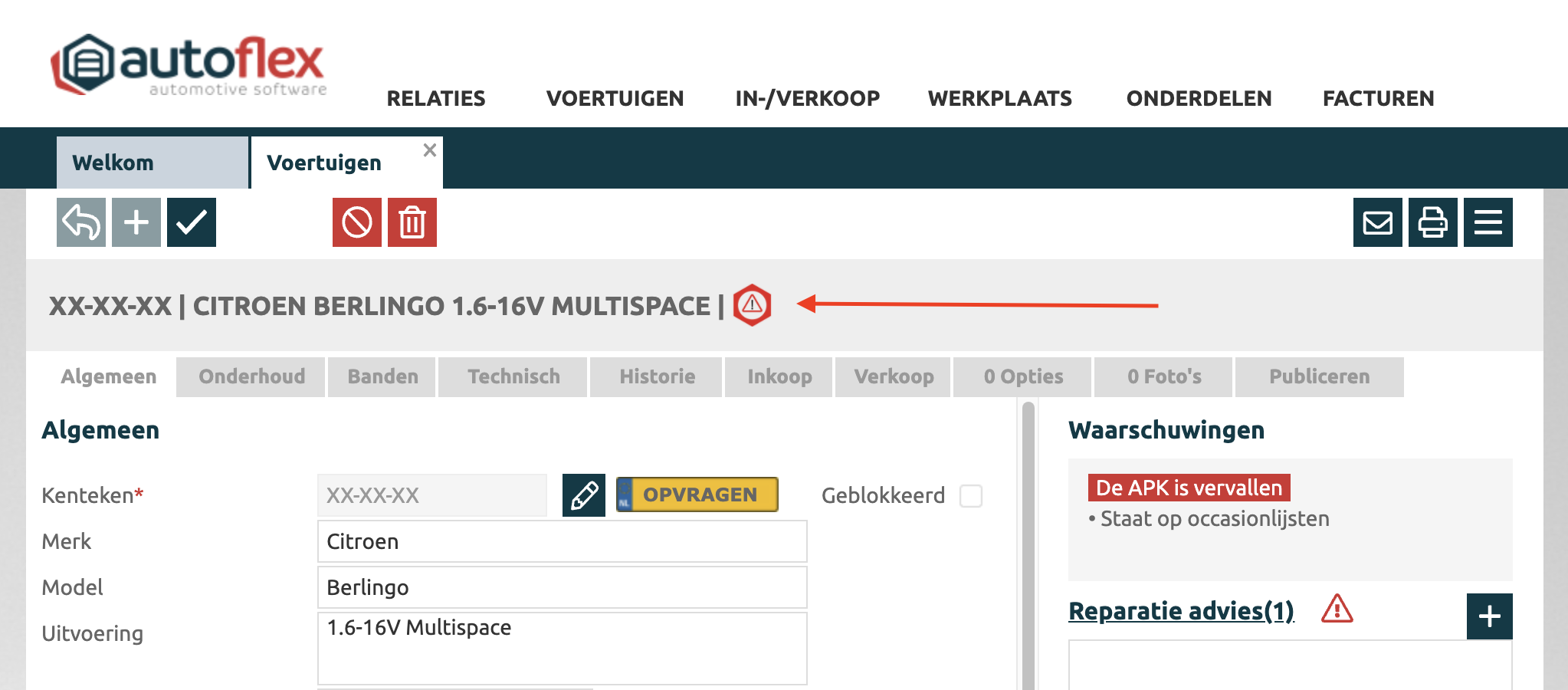Open the Werkplaats menu
Viewport: 1568px width, 690px height.
tap(999, 98)
